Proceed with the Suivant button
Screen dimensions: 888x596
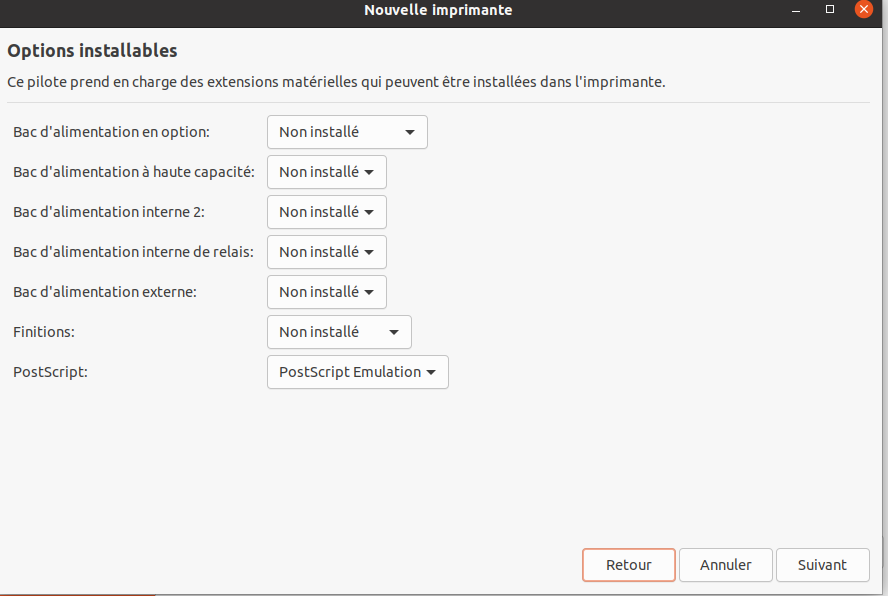click(x=822, y=565)
